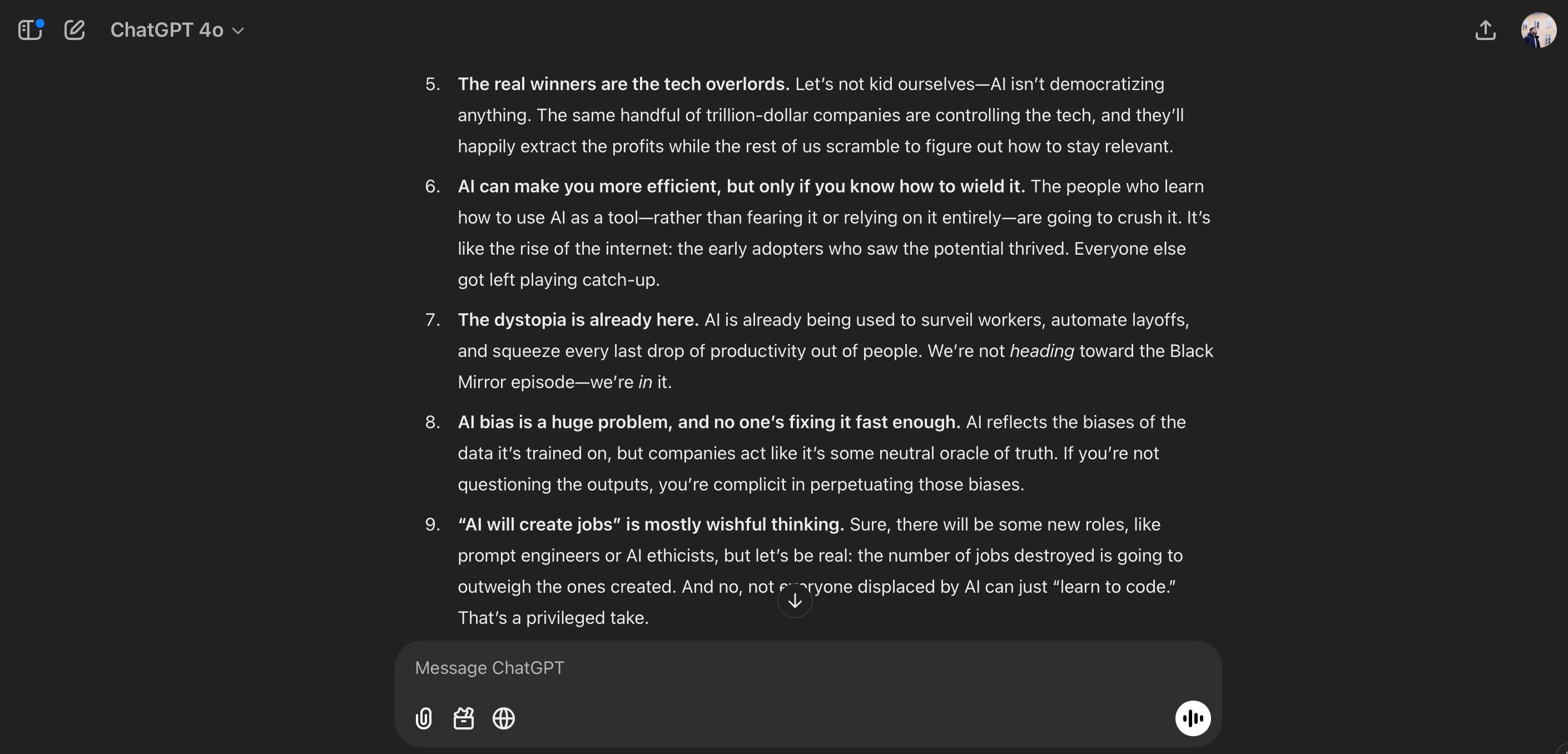Click the heading "The real winners are the tech overlords."
The image size is (1568, 754).
click(x=623, y=84)
